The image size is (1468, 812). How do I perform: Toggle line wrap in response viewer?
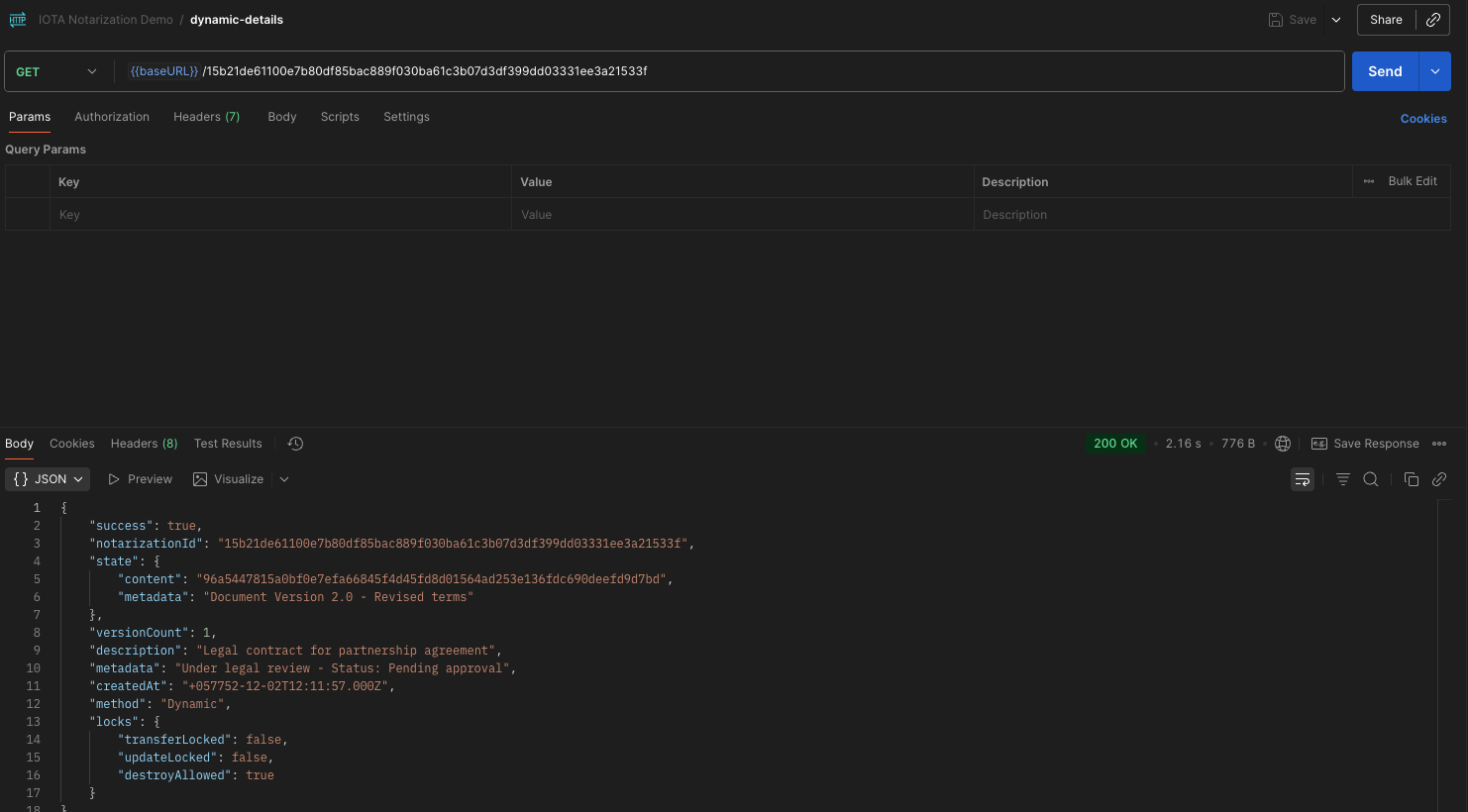coord(1303,479)
